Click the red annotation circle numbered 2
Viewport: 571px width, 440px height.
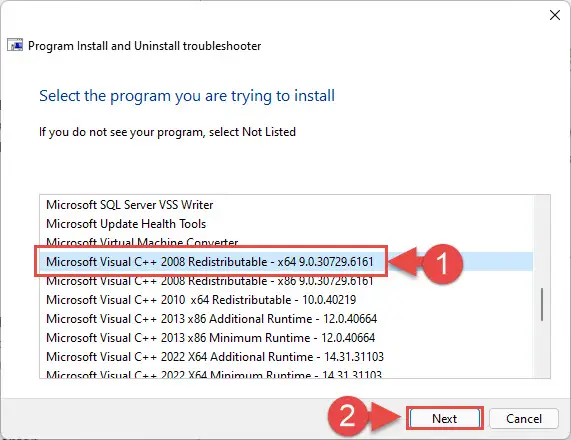347,416
